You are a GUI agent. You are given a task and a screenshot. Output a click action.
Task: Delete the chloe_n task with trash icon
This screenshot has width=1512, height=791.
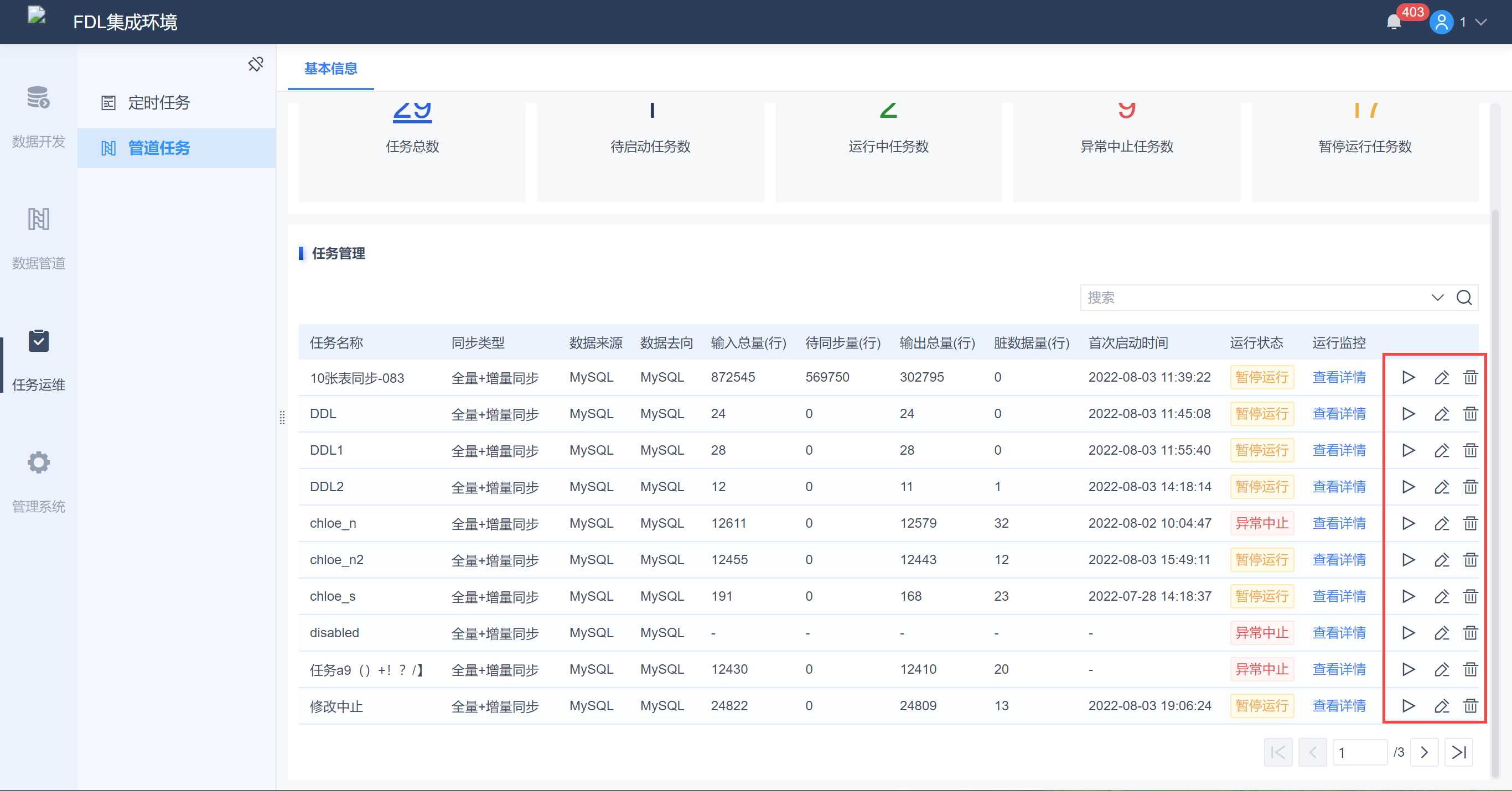click(x=1470, y=523)
